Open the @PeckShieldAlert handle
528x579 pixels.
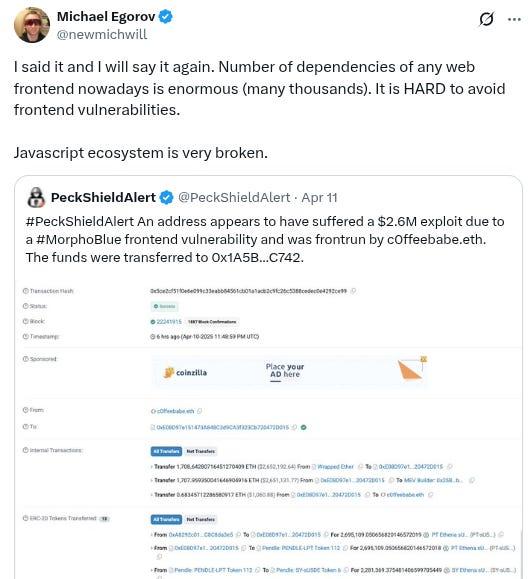(234, 198)
